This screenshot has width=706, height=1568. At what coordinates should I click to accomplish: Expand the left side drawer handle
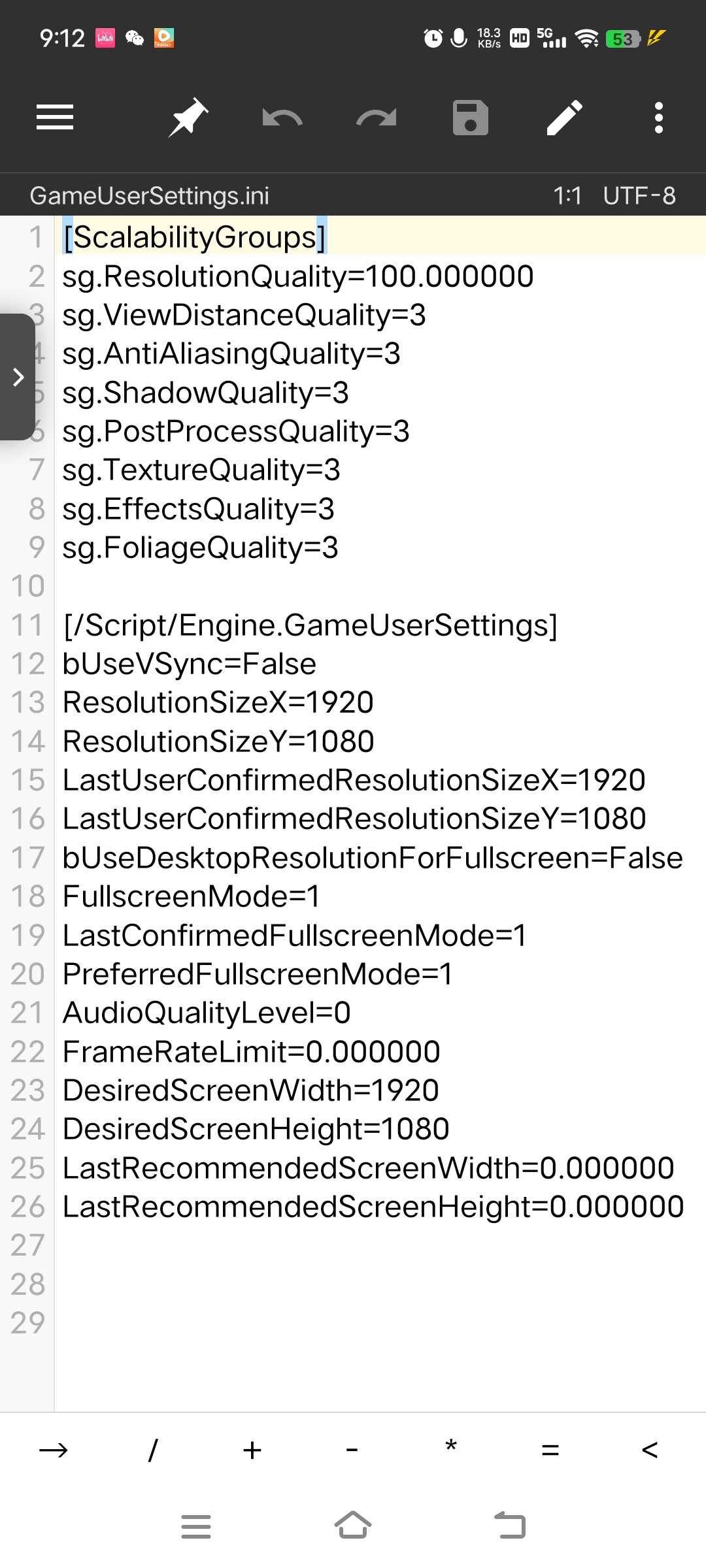pyautogui.click(x=18, y=377)
